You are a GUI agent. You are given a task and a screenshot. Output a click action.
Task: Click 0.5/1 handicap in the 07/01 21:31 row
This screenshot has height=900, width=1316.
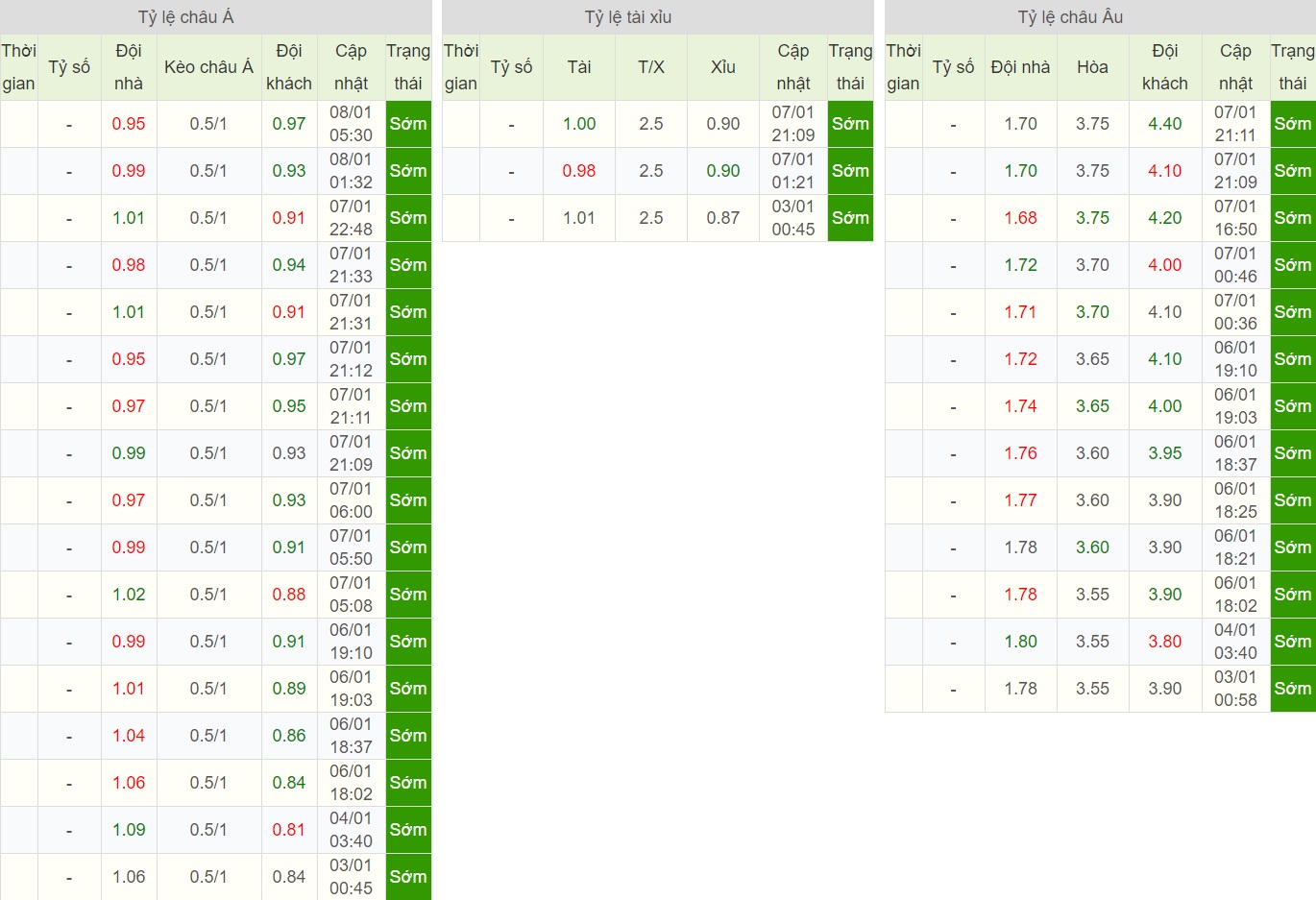pyautogui.click(x=208, y=312)
